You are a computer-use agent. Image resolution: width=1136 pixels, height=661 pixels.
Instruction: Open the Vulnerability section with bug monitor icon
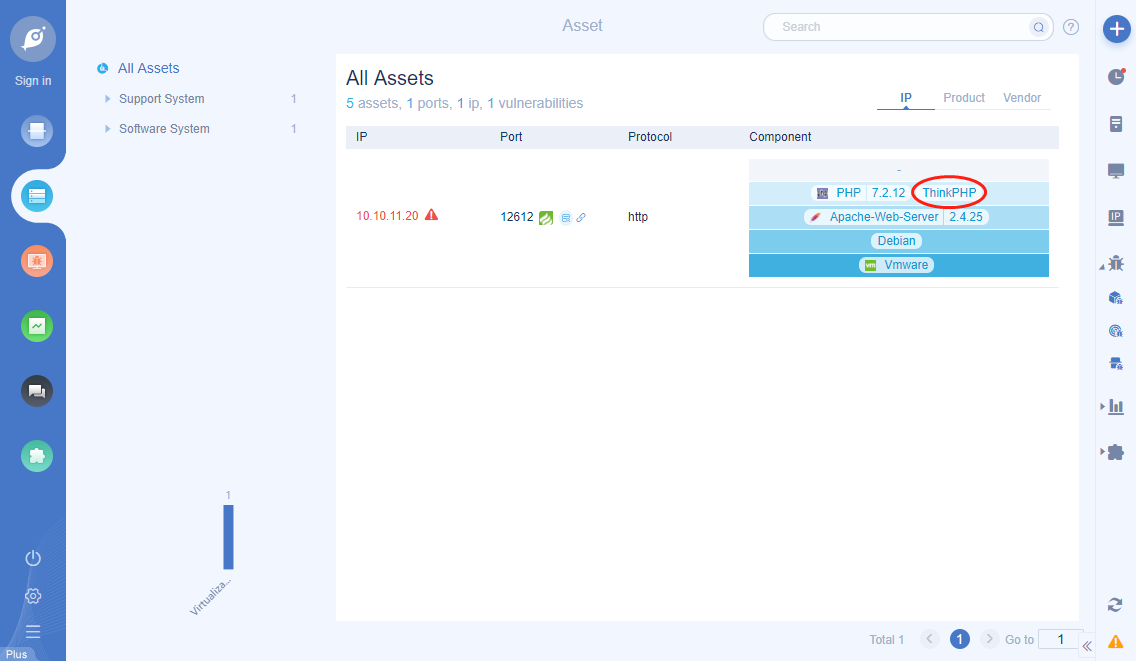[37, 261]
